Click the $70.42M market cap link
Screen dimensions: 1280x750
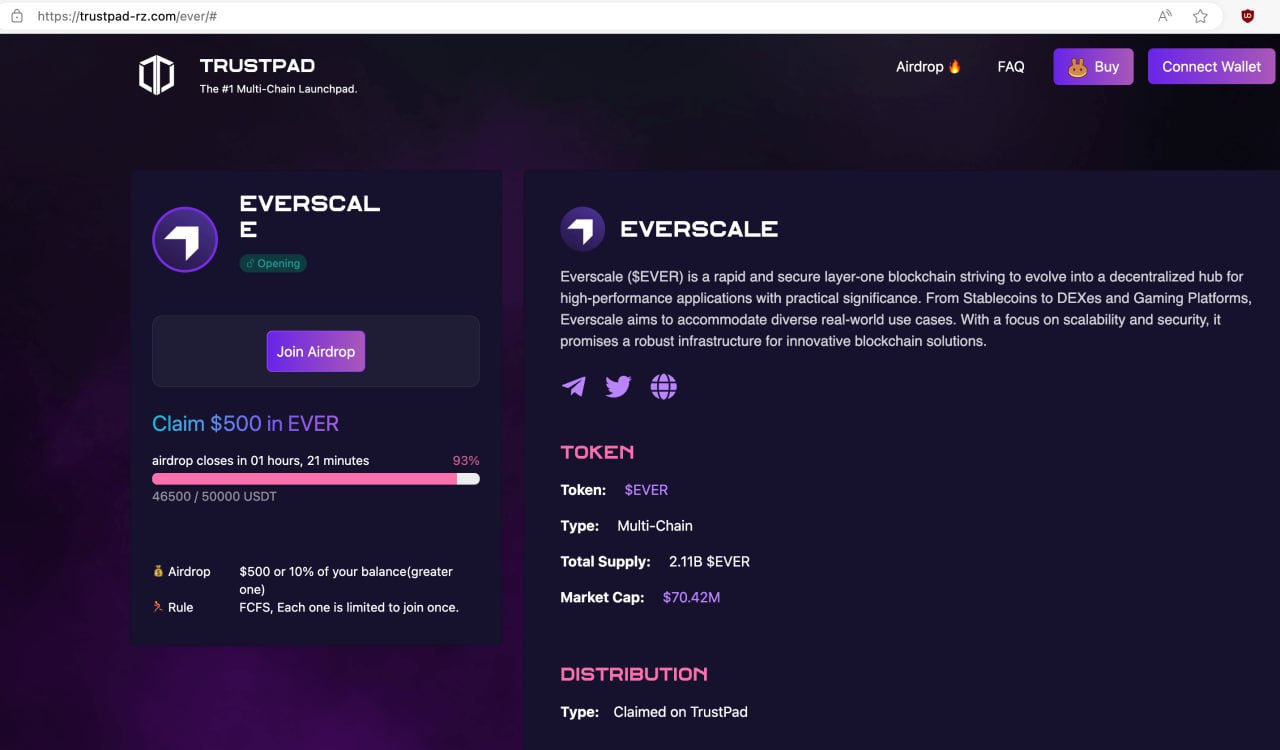691,597
